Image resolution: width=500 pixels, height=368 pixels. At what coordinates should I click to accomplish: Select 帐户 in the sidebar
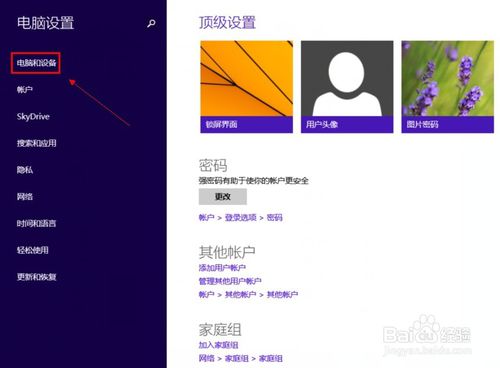[25, 89]
